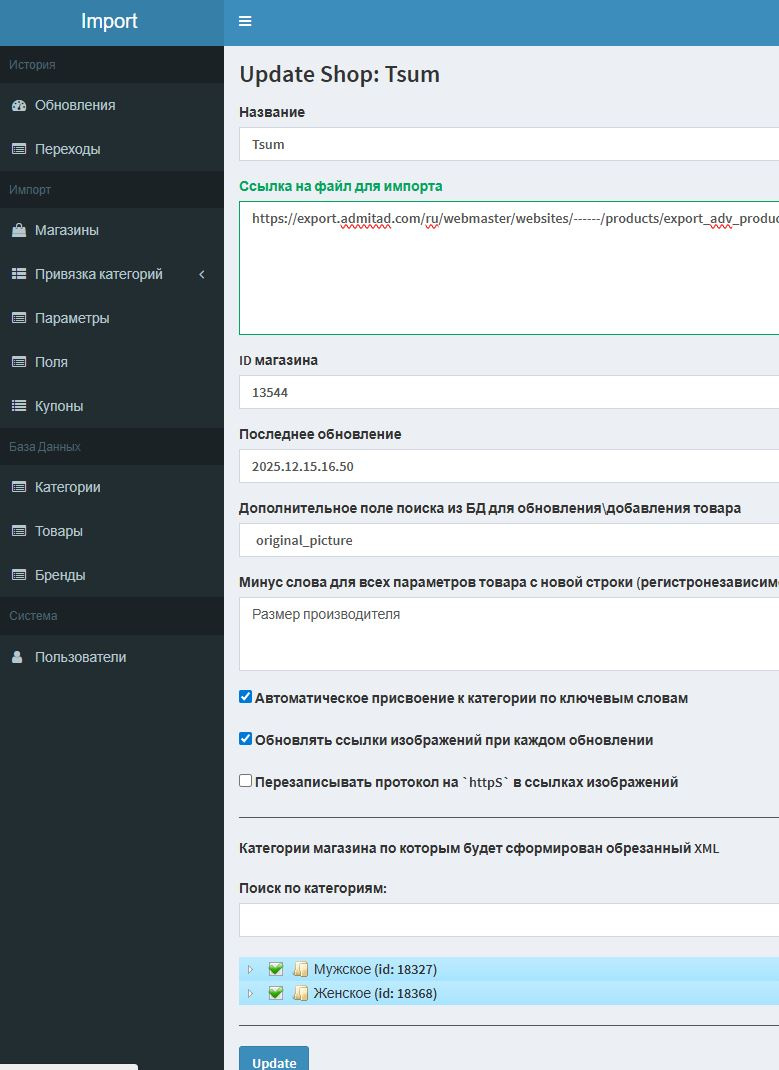This screenshot has width=779, height=1070.
Task: Click the icon beside Параметры
Action: click(18, 318)
